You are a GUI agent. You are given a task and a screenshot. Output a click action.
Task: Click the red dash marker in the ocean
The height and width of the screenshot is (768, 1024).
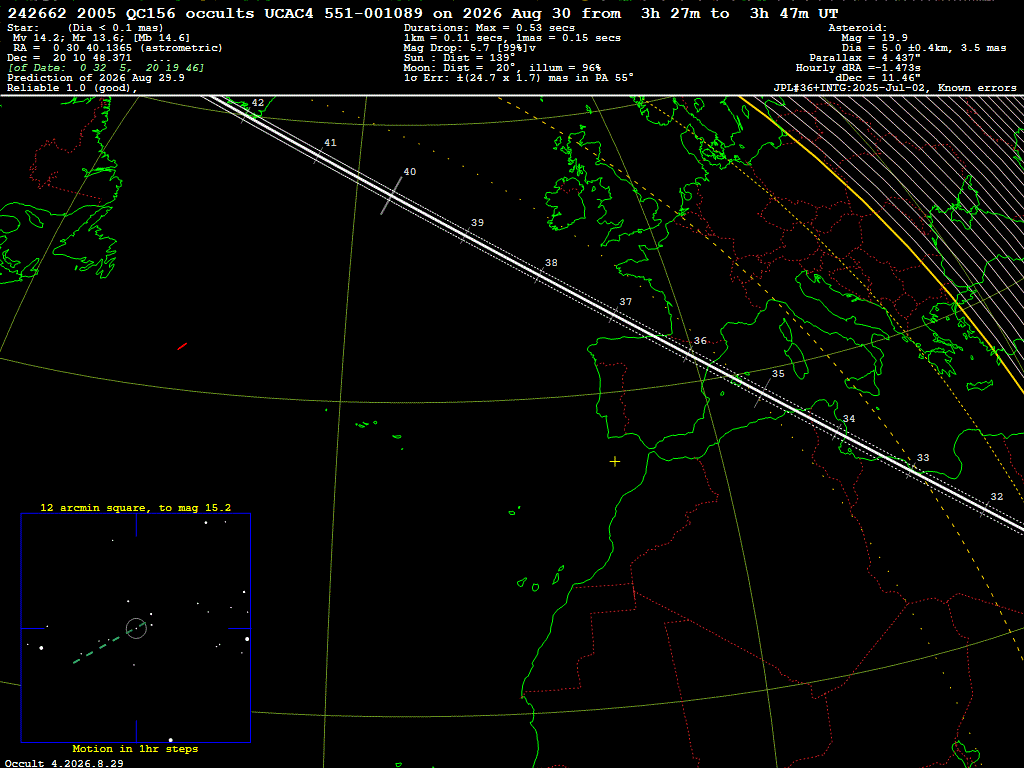click(x=182, y=346)
